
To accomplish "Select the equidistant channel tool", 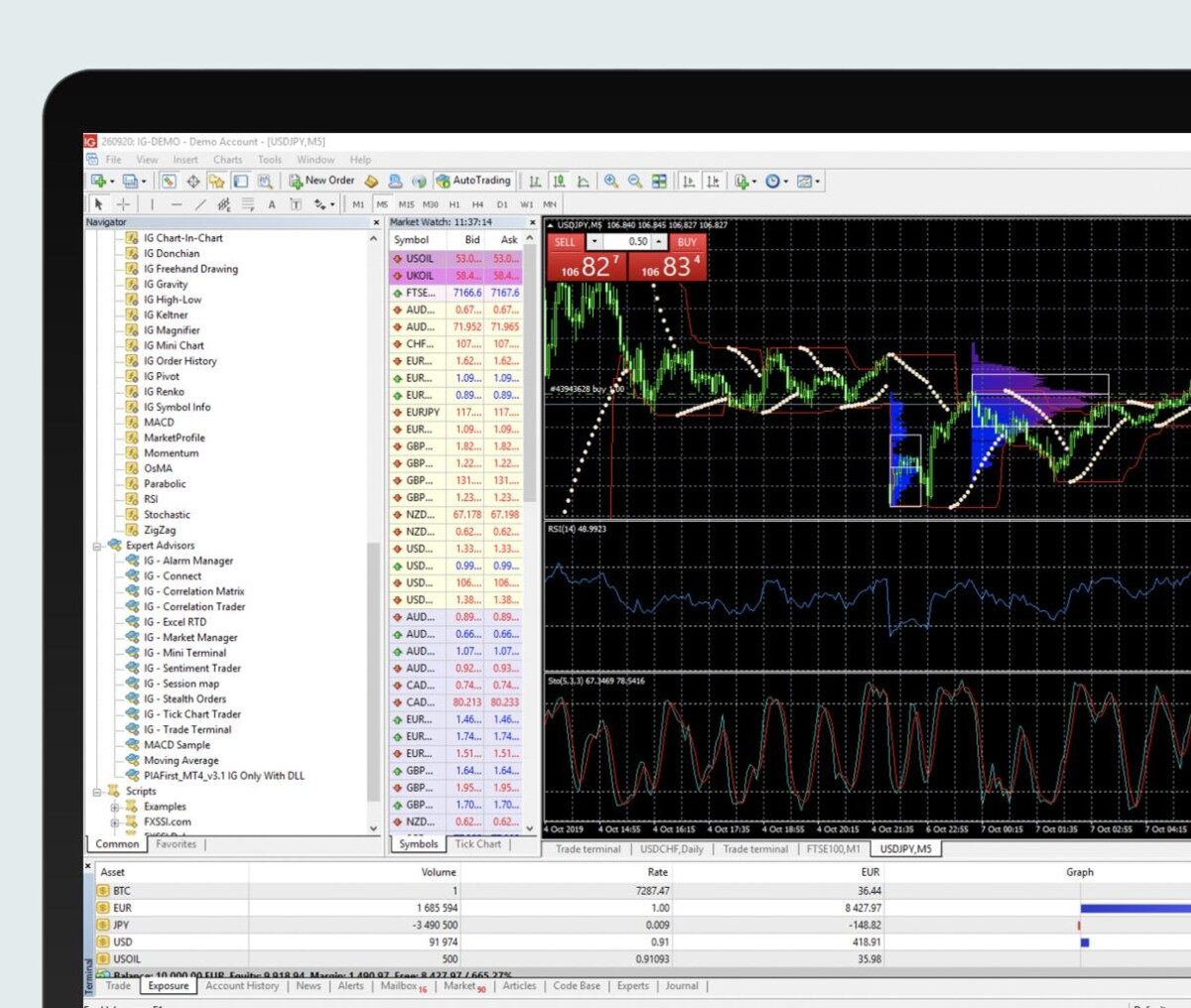I will pyautogui.click(x=224, y=204).
